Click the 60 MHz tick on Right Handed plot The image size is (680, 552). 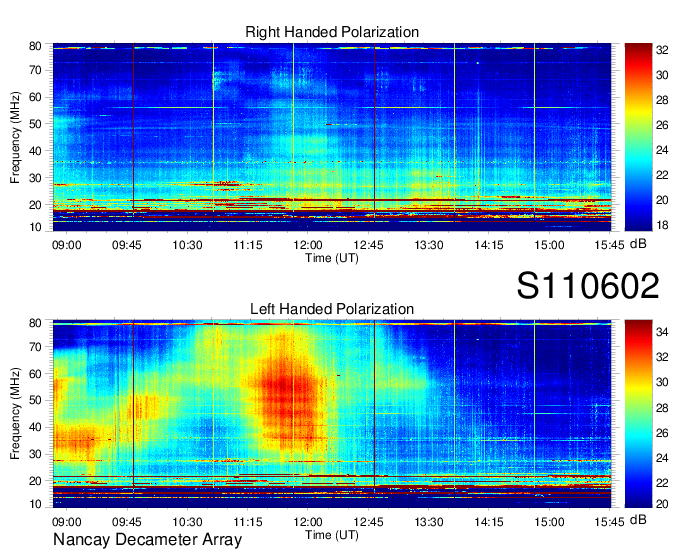(x=35, y=97)
